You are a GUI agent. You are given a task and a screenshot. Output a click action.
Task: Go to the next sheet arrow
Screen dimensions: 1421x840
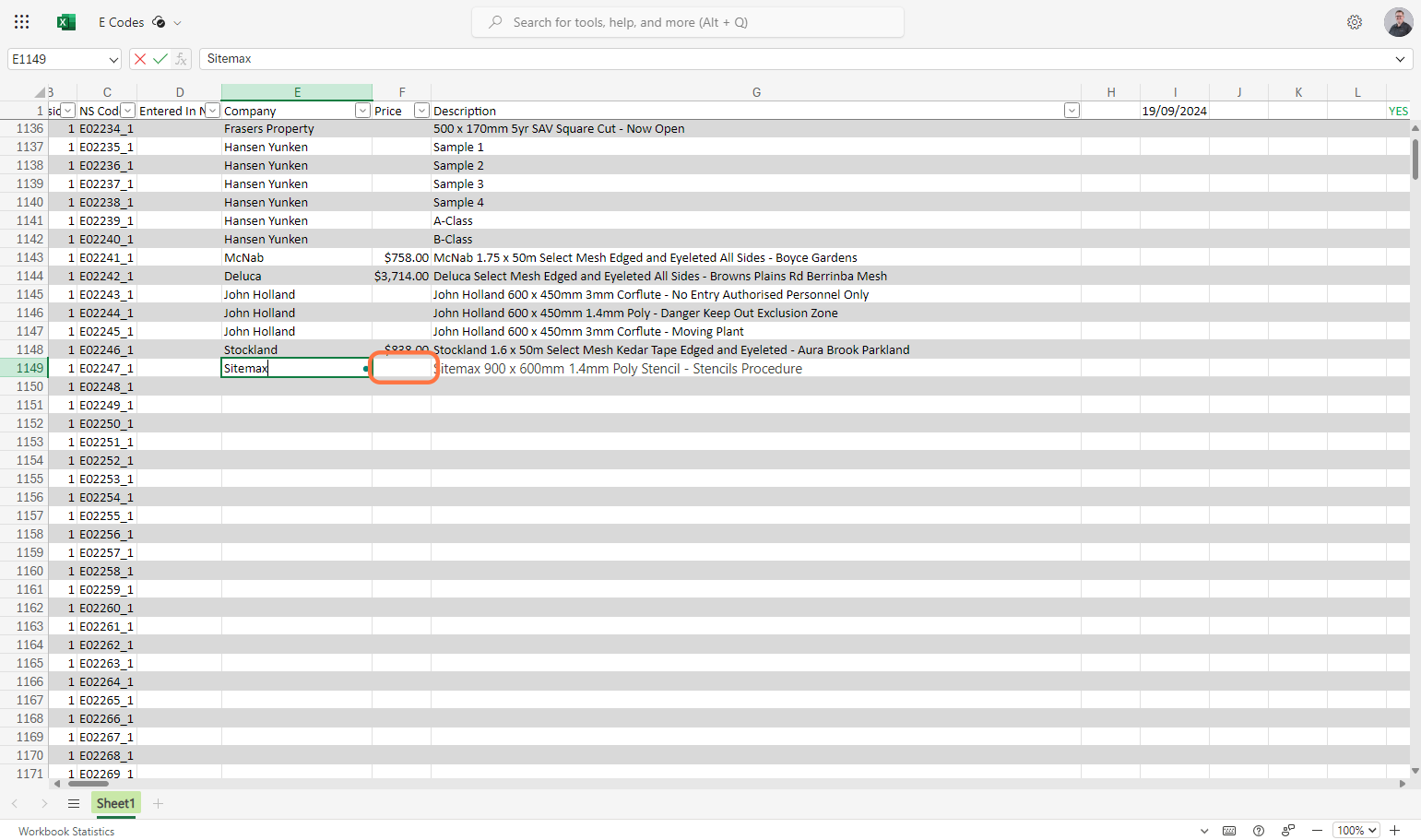coord(44,804)
